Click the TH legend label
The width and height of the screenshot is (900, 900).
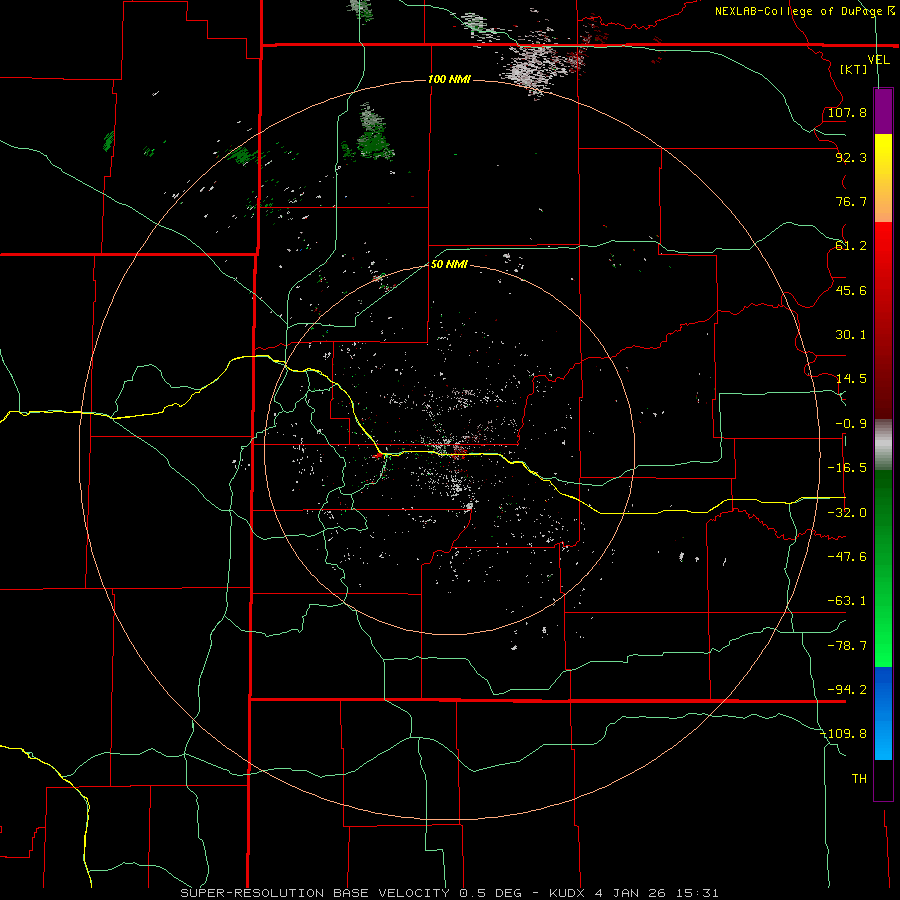coord(859,779)
